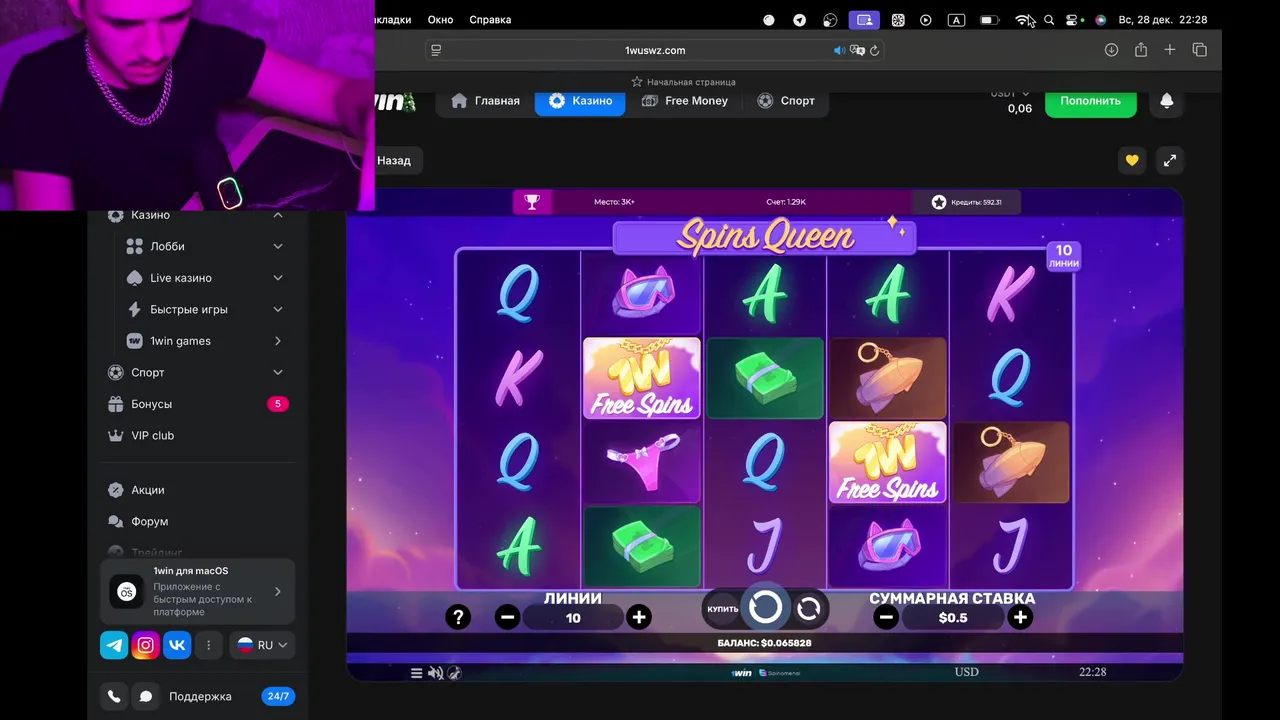Open the game hamburger menu
This screenshot has width=1280, height=720.
(416, 673)
